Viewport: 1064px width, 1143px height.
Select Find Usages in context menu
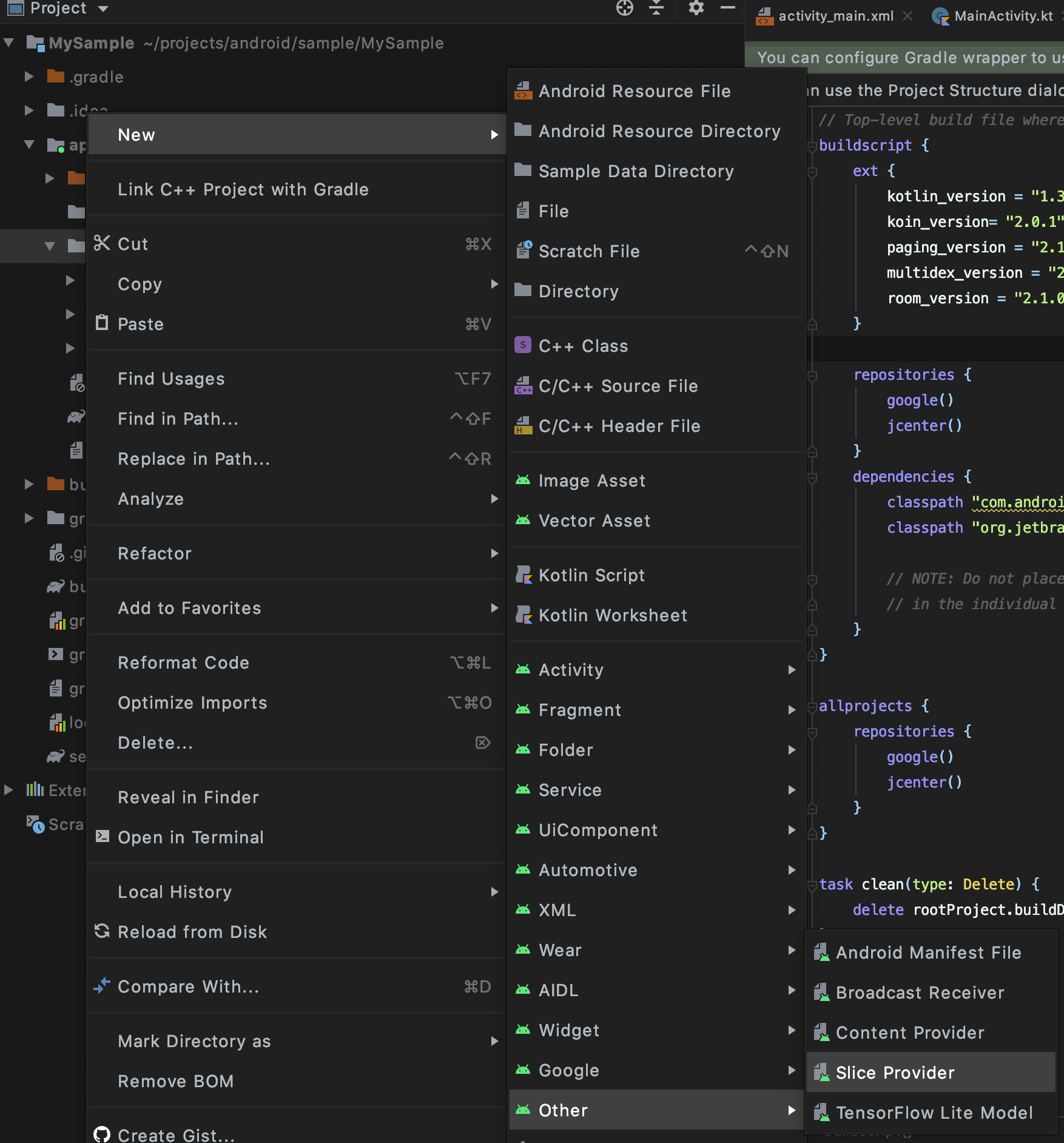tap(298, 379)
